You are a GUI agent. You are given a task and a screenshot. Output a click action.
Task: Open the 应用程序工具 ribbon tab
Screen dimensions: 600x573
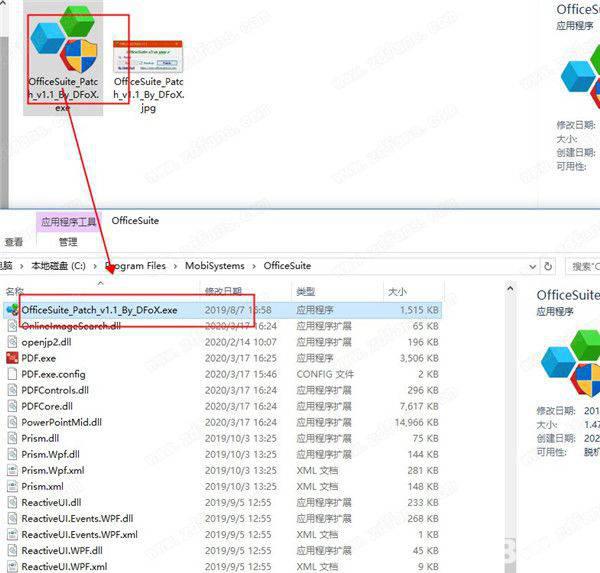68,222
